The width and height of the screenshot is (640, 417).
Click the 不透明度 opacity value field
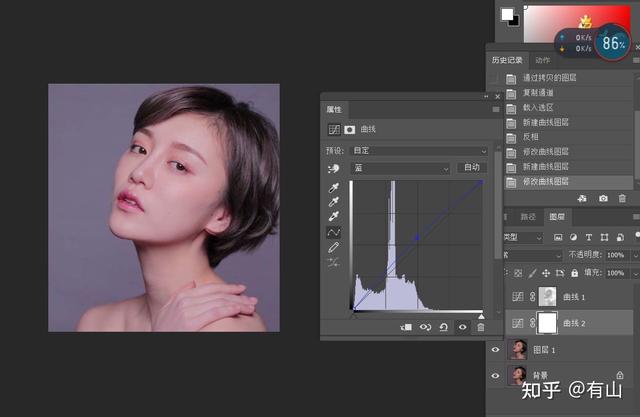(x=617, y=255)
